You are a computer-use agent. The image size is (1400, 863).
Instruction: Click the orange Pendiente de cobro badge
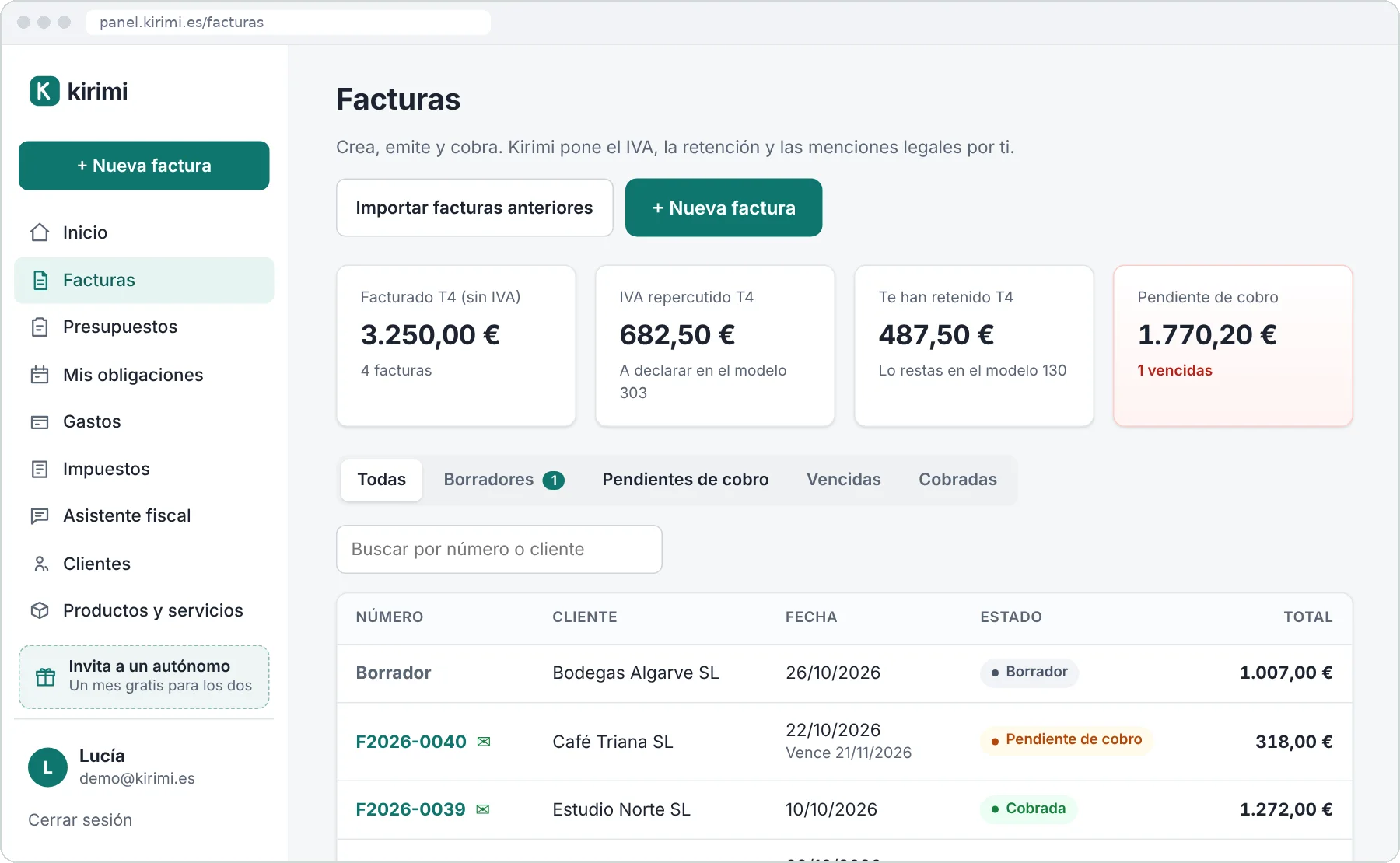[1066, 739]
